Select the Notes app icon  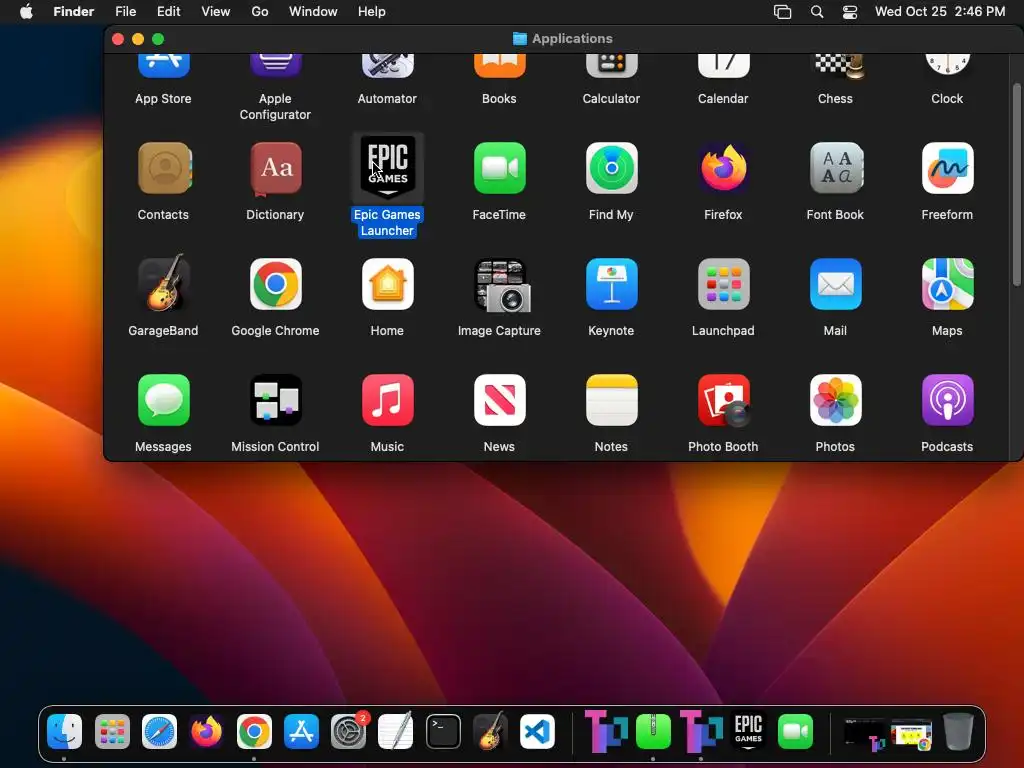(611, 400)
